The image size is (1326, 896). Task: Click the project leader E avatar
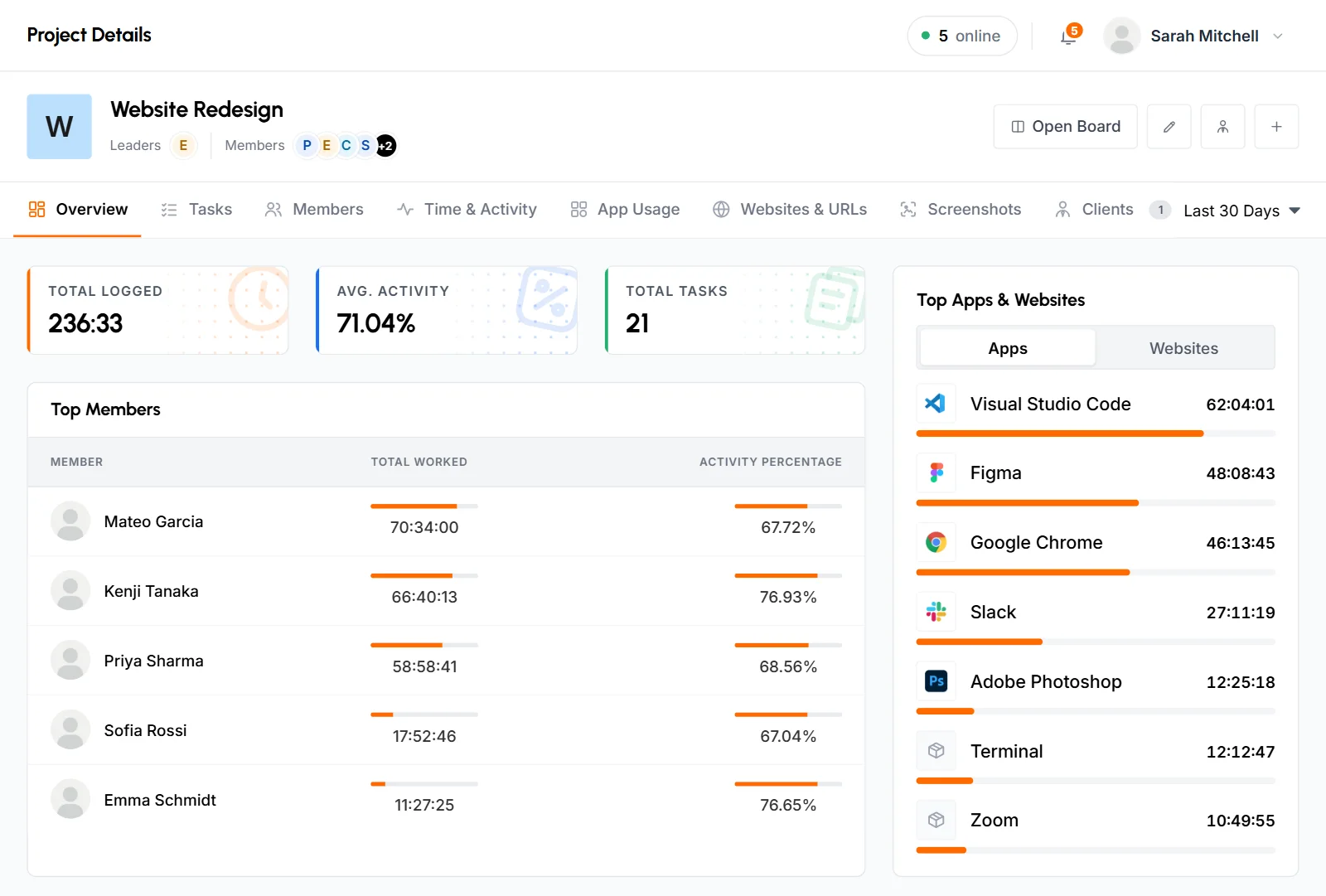183,146
